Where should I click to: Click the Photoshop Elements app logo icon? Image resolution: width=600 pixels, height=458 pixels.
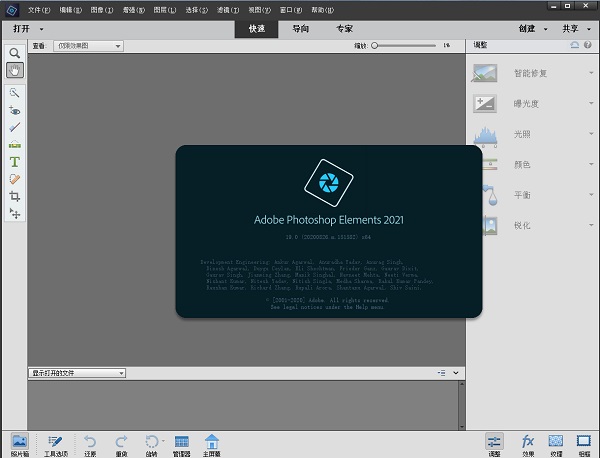click(12, 10)
